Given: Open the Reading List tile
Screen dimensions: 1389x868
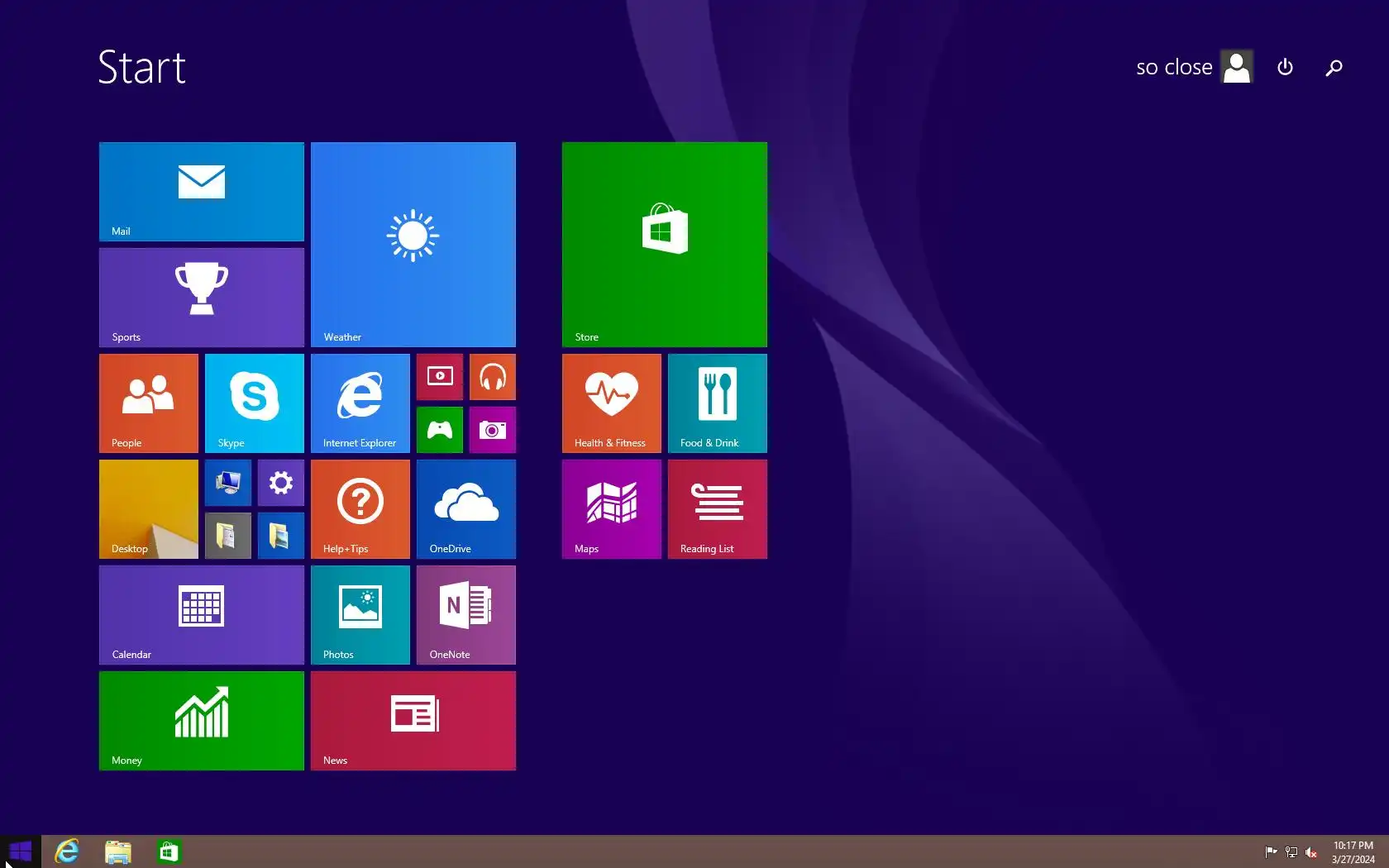Looking at the screenshot, I should coord(718,509).
